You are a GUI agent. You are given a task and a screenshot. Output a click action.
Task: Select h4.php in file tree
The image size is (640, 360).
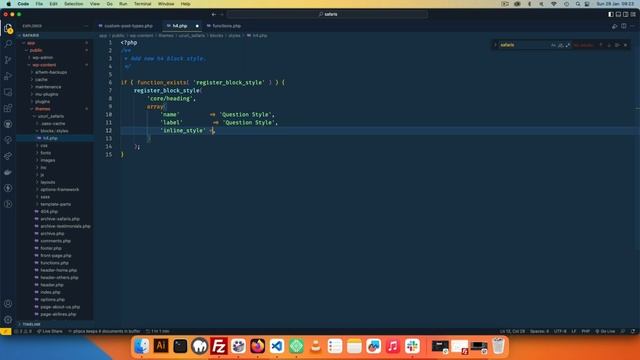coord(55,138)
